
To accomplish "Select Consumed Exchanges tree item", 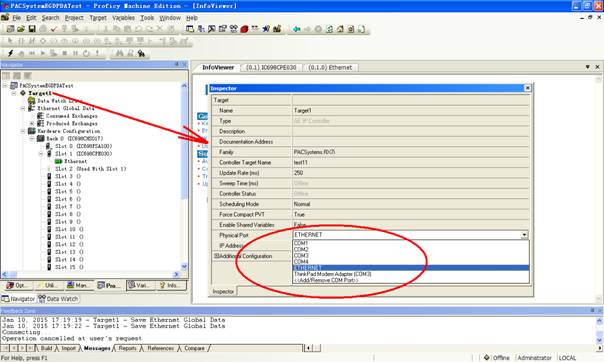I will (72, 116).
